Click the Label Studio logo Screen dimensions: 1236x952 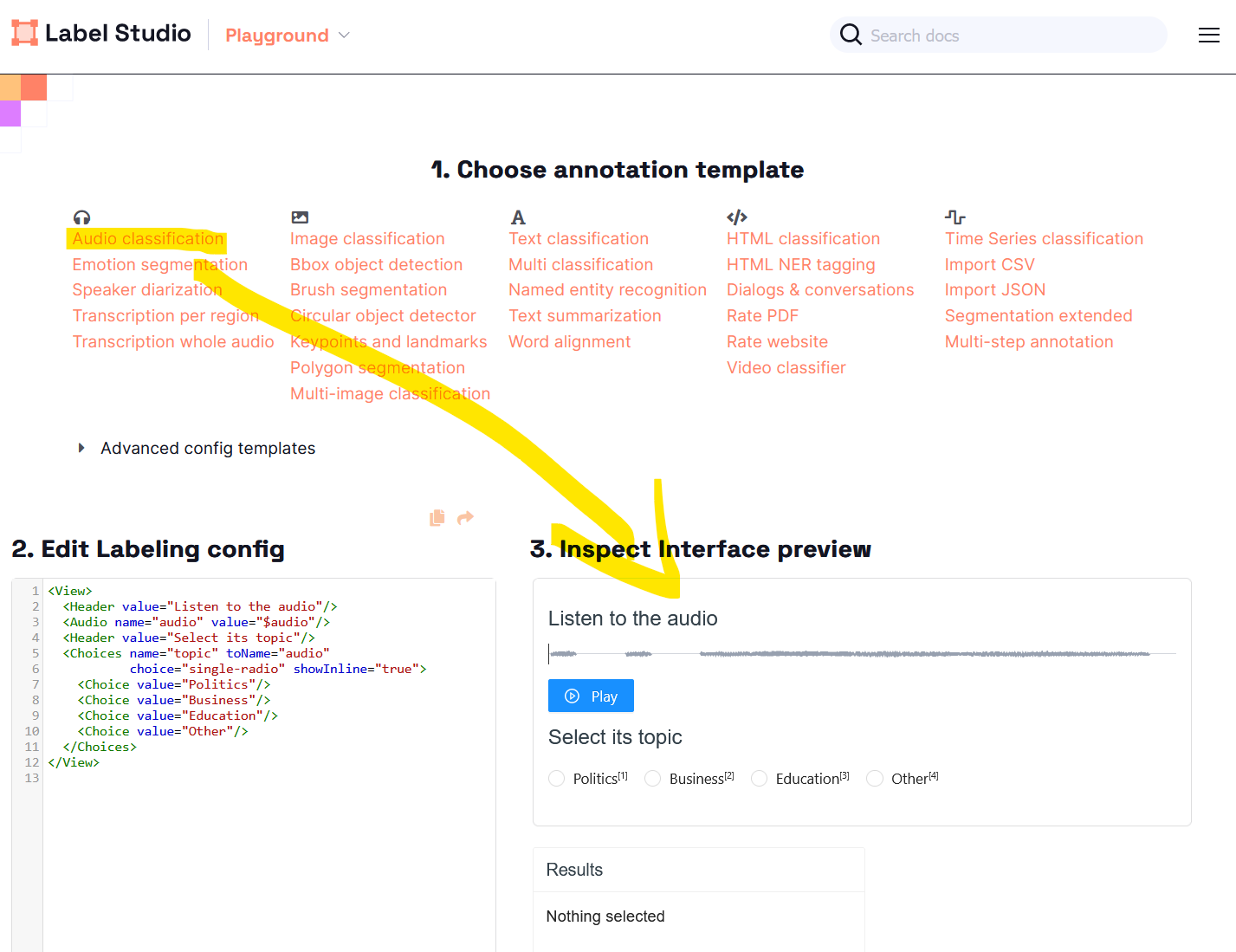click(100, 33)
